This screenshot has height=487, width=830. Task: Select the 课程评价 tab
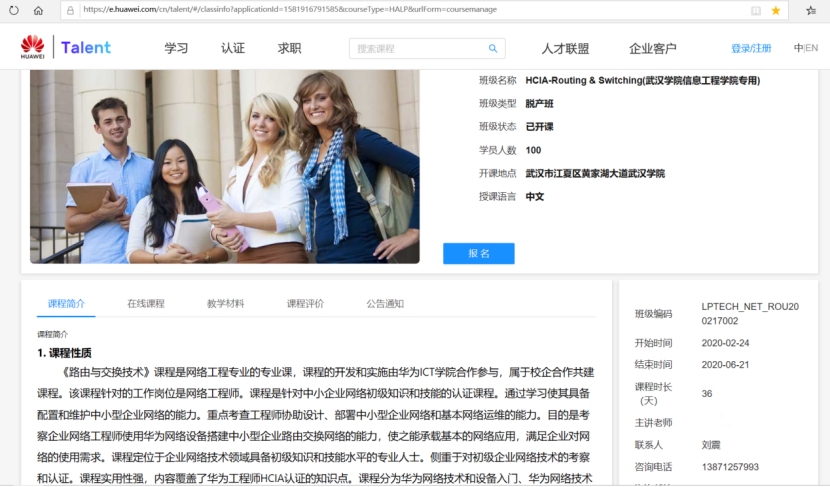click(305, 304)
